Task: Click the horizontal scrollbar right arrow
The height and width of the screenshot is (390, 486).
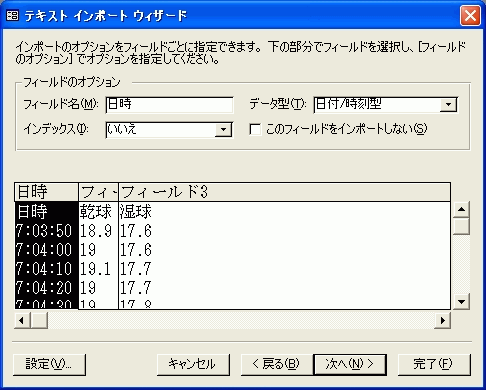Action: click(442, 321)
